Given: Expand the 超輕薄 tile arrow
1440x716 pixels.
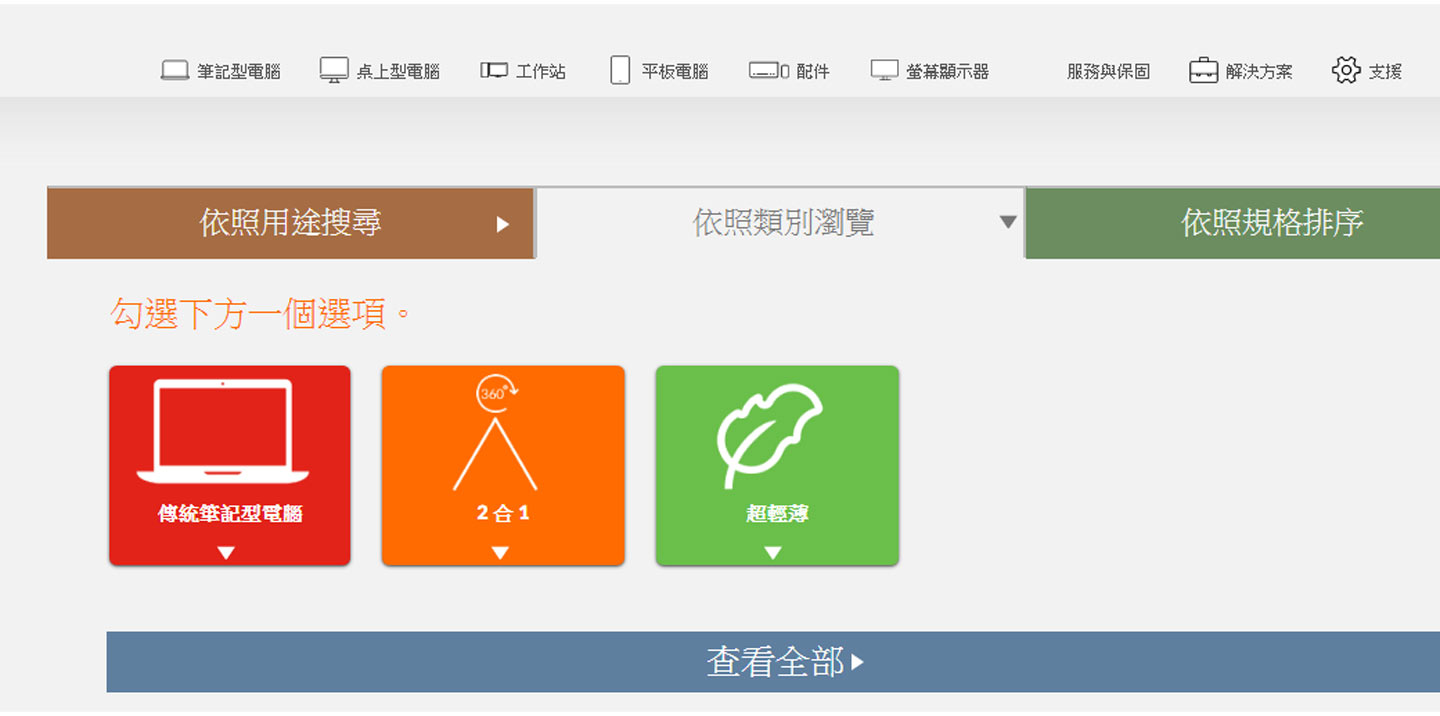Looking at the screenshot, I should [x=772, y=553].
